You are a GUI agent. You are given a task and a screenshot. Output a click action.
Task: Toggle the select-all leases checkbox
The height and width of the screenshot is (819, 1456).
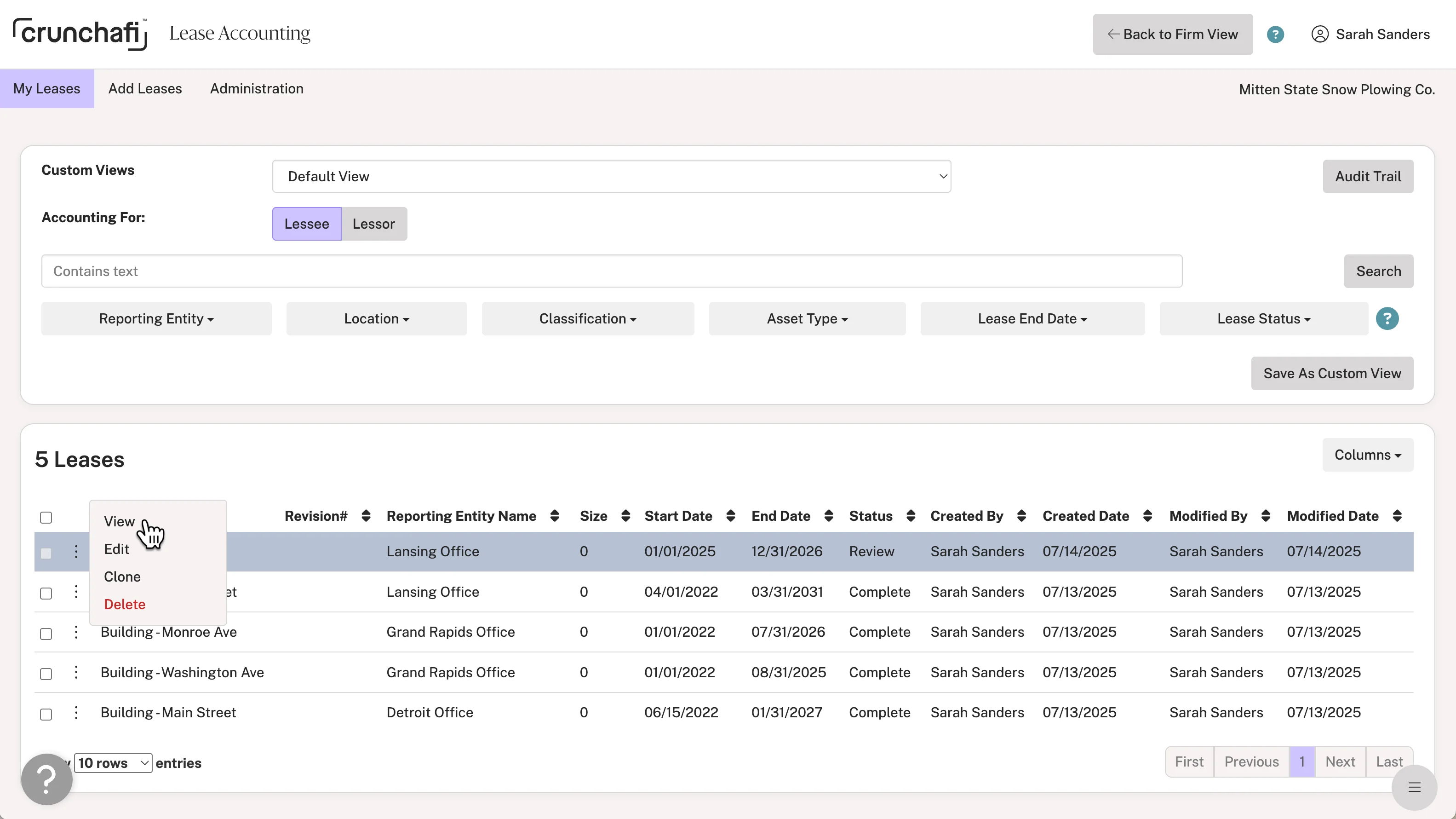click(x=46, y=518)
